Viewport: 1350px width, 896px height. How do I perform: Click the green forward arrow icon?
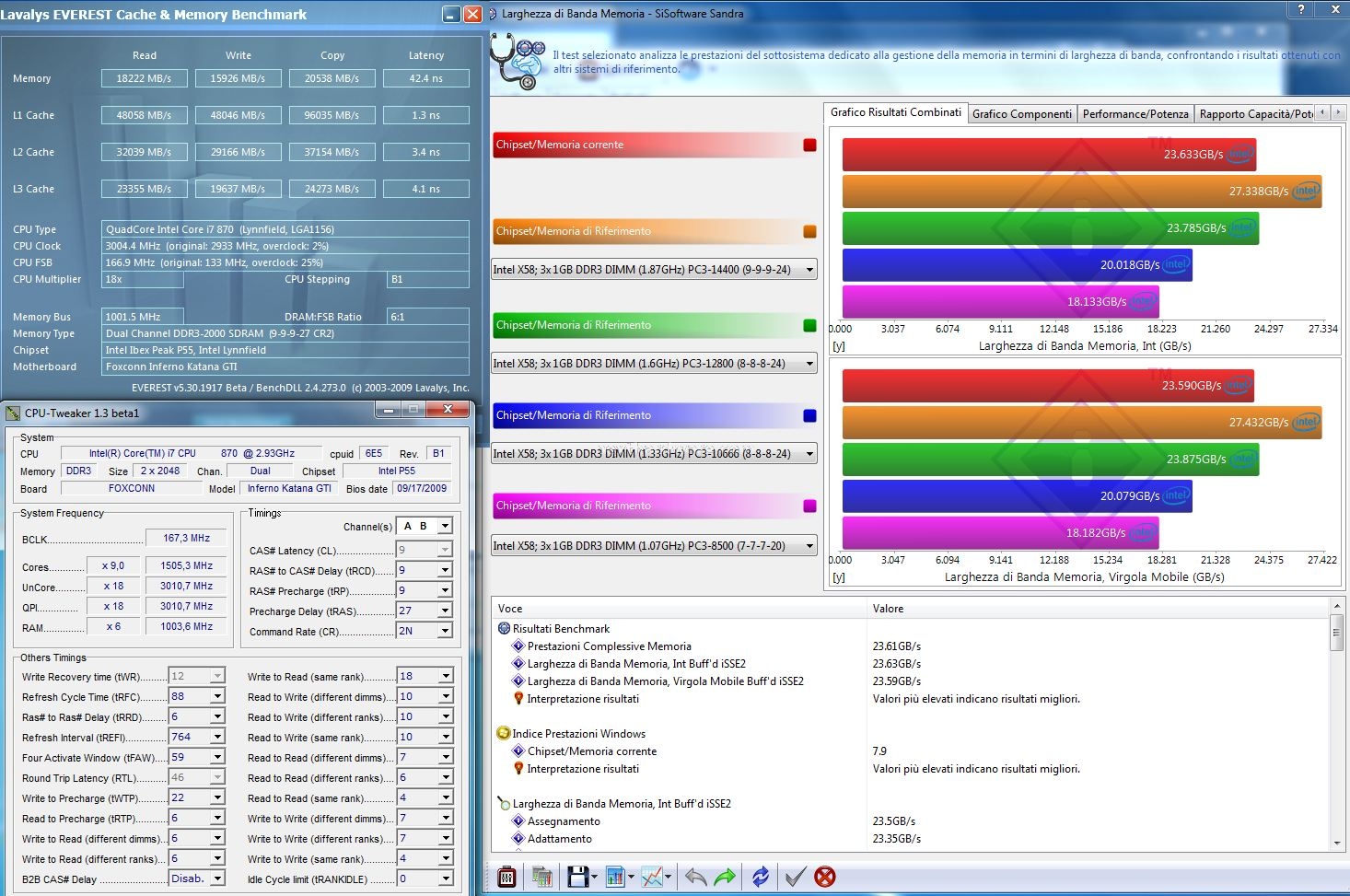click(726, 877)
